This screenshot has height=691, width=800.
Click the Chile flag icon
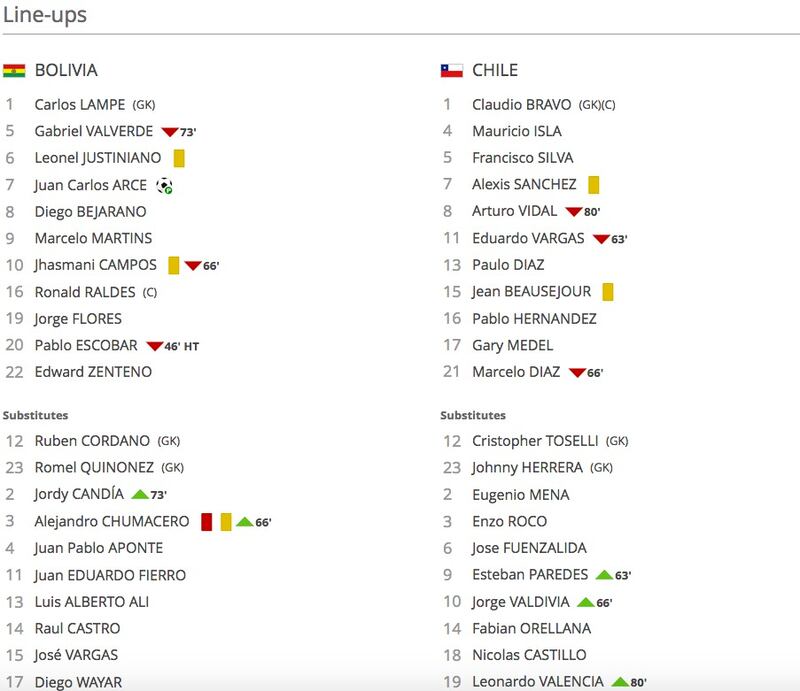(x=452, y=70)
